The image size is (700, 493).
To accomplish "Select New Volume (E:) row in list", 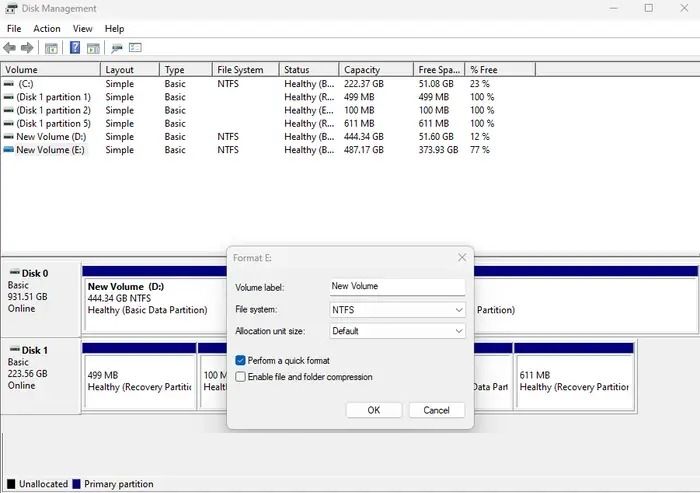I will tap(52, 150).
